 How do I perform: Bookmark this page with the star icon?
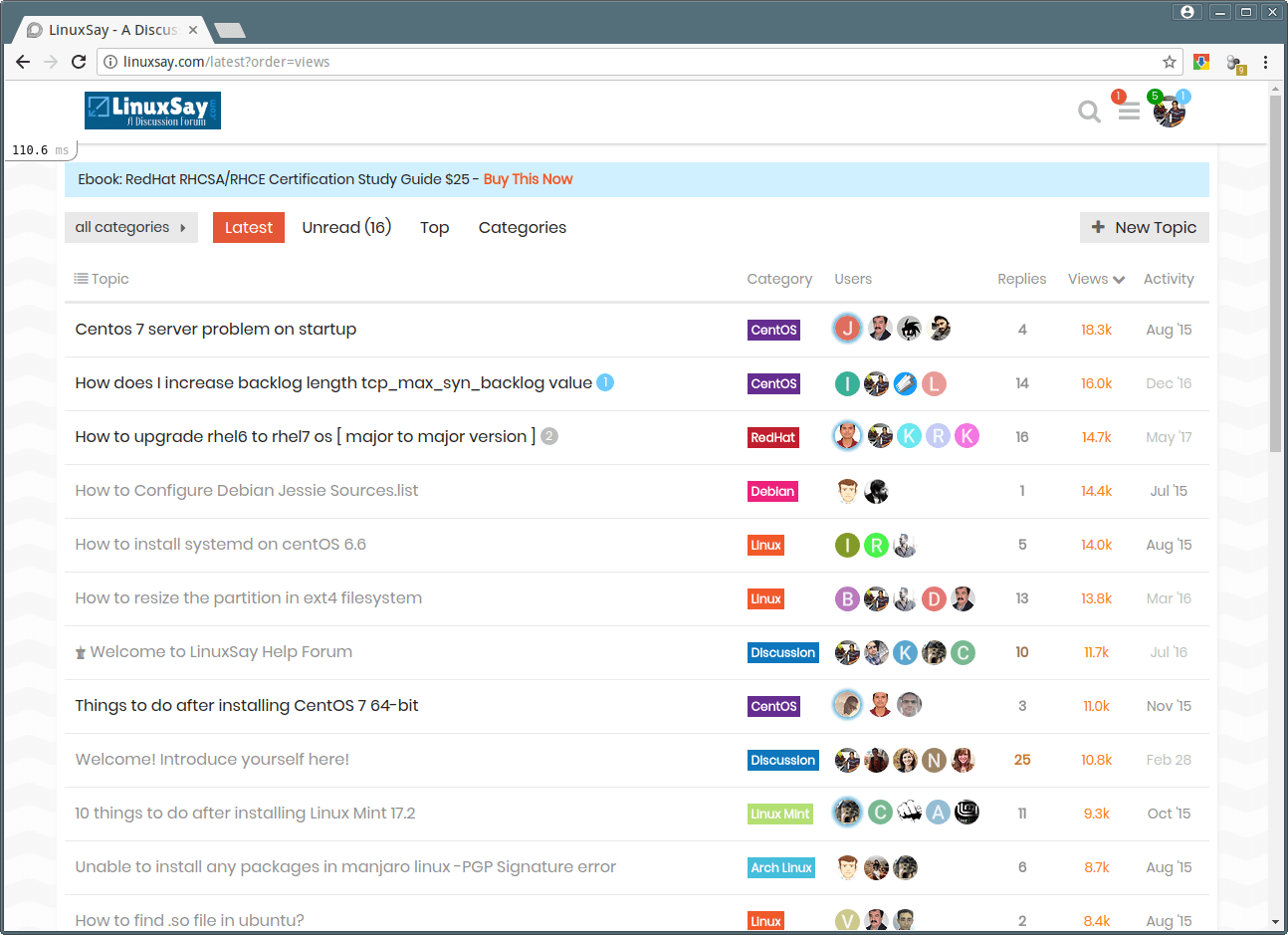[1170, 62]
